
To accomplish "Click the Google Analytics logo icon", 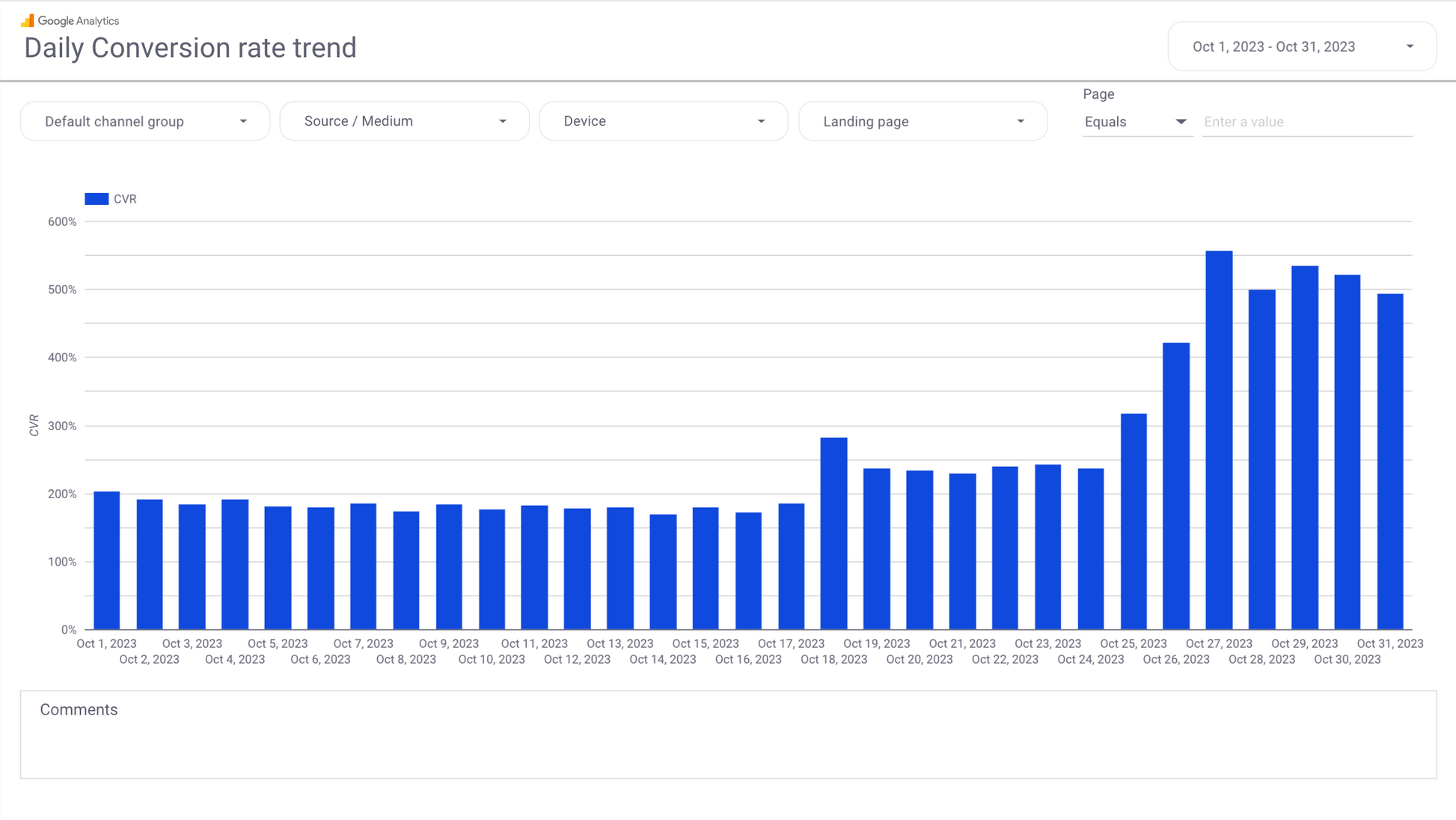I will tap(28, 21).
